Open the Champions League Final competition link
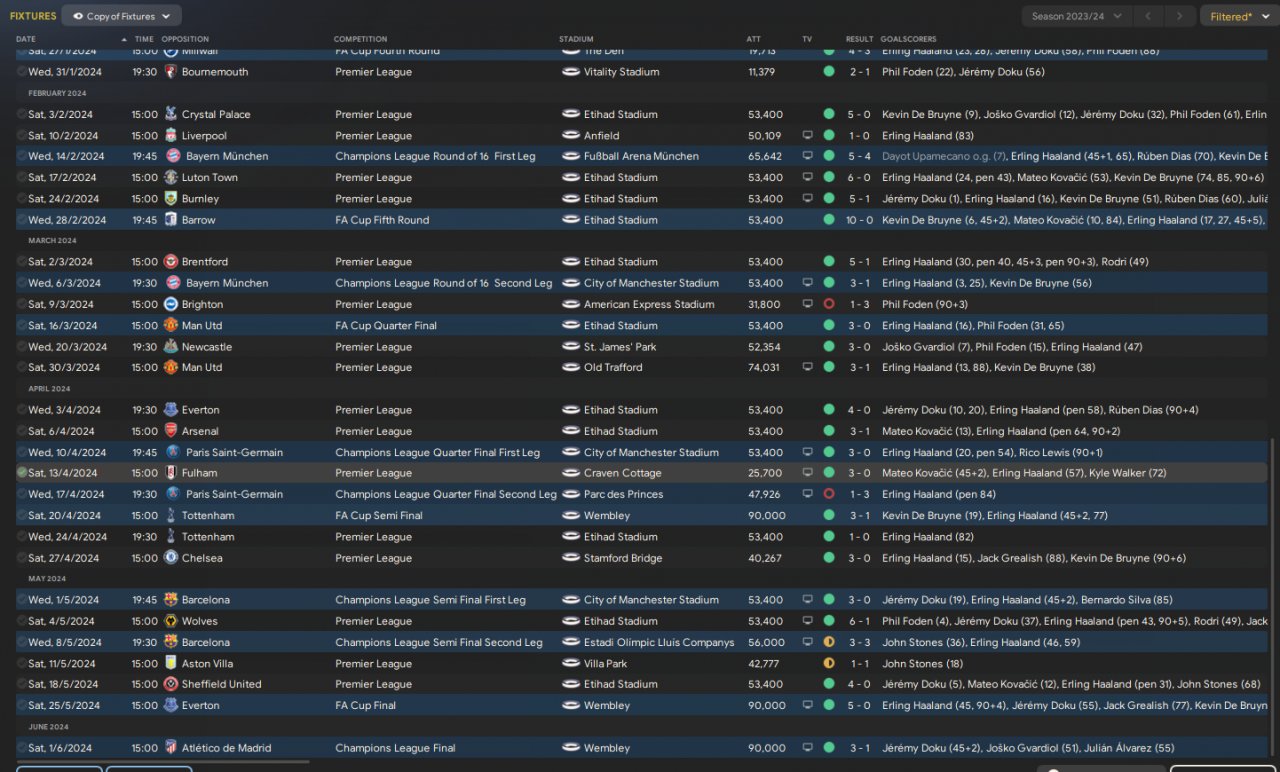Image resolution: width=1280 pixels, height=772 pixels. (395, 747)
